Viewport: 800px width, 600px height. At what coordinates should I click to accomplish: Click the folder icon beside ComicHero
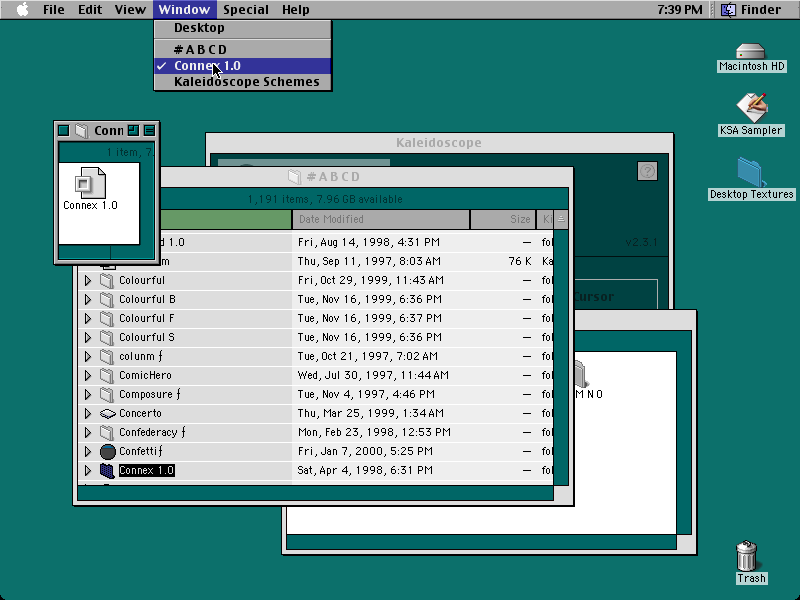(107, 376)
